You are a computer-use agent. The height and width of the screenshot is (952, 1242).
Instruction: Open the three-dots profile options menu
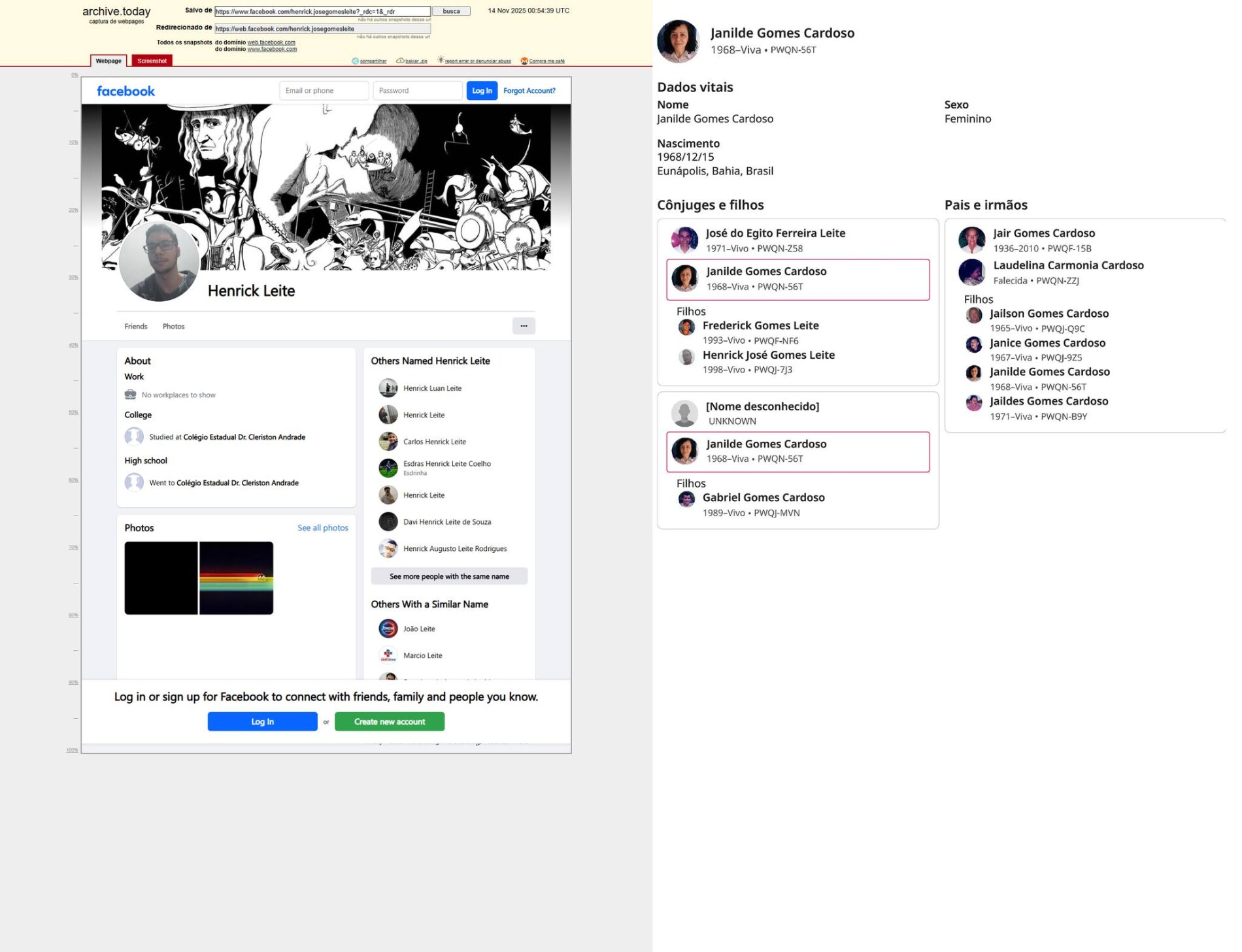[x=523, y=326]
